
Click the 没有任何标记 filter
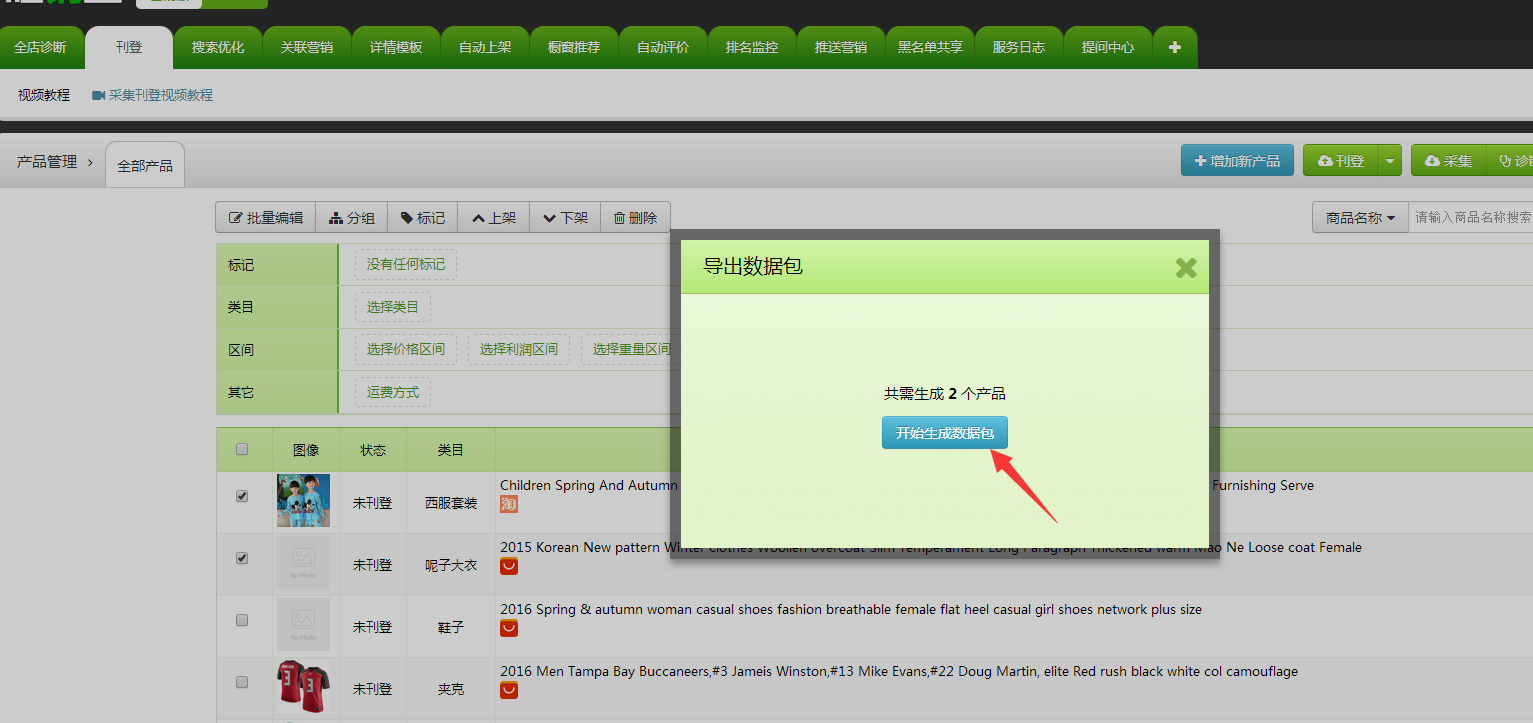pyautogui.click(x=405, y=265)
